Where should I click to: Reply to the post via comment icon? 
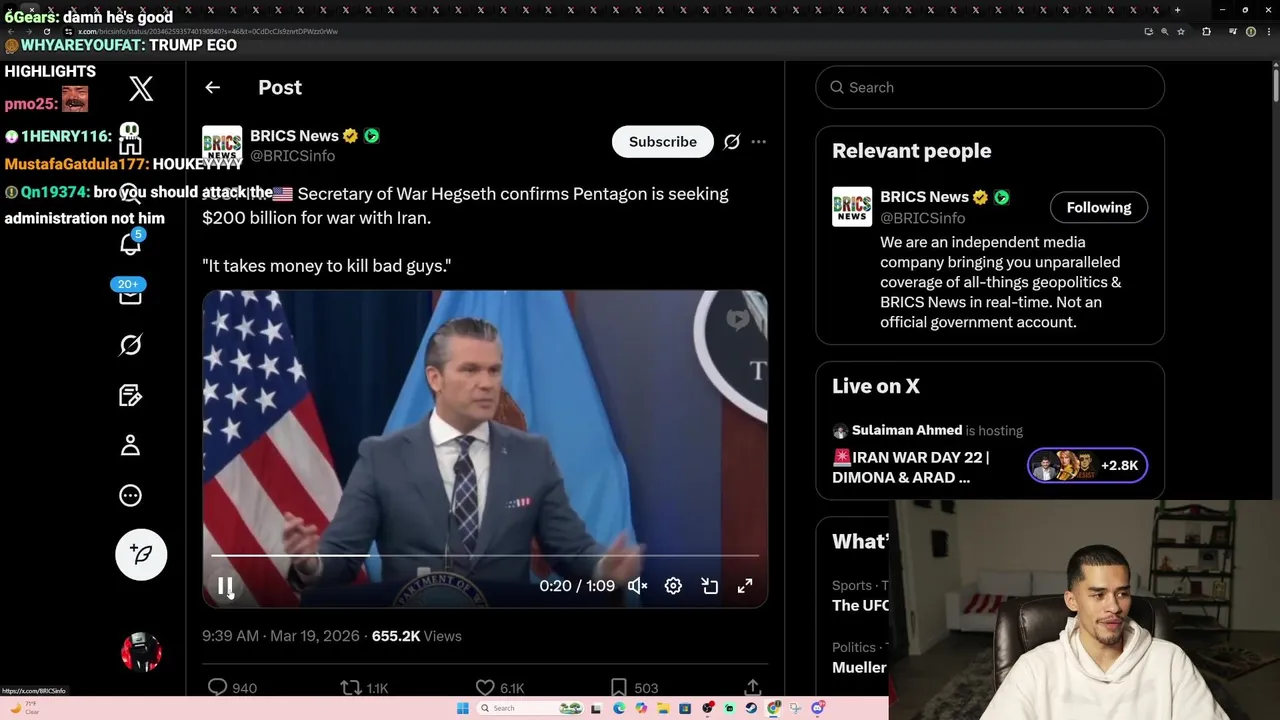tap(217, 687)
